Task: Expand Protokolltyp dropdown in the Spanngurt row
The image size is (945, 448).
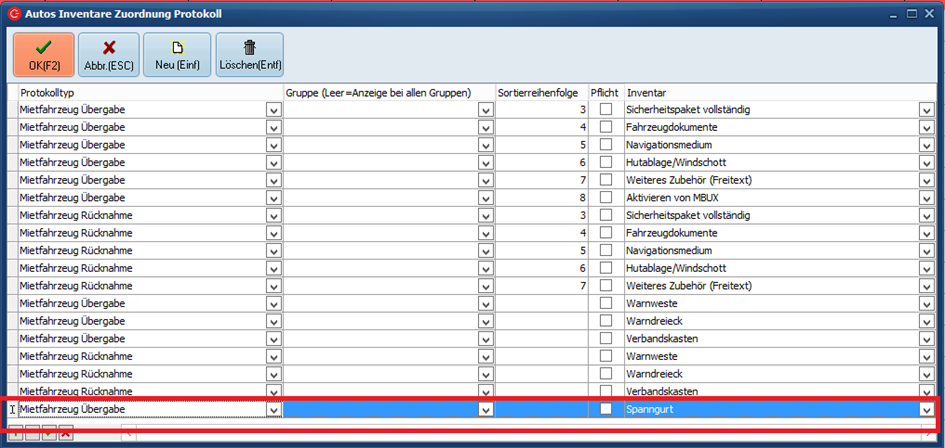Action: (273, 409)
